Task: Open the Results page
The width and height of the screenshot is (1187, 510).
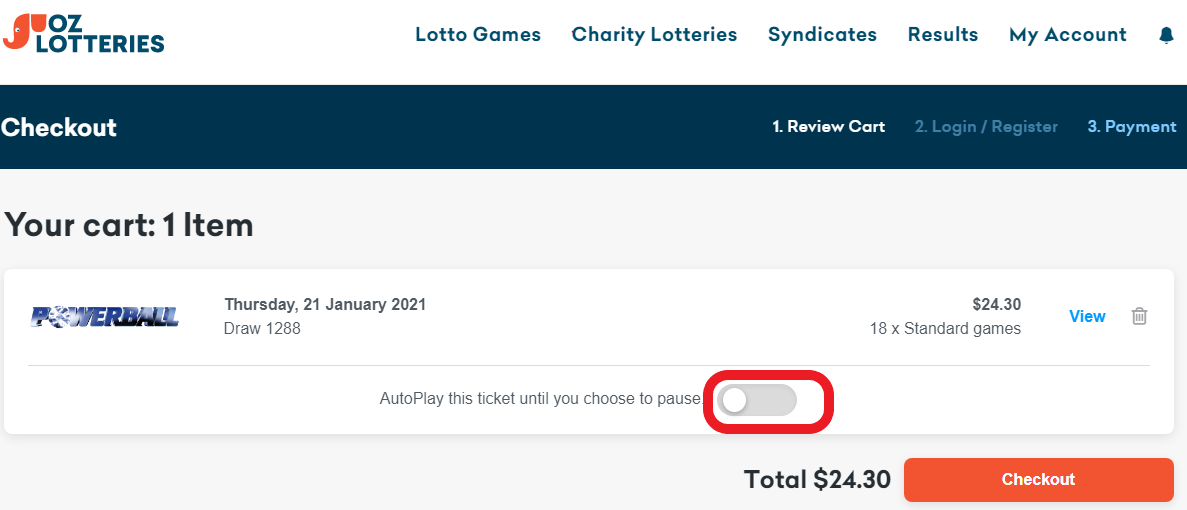Action: 943,35
